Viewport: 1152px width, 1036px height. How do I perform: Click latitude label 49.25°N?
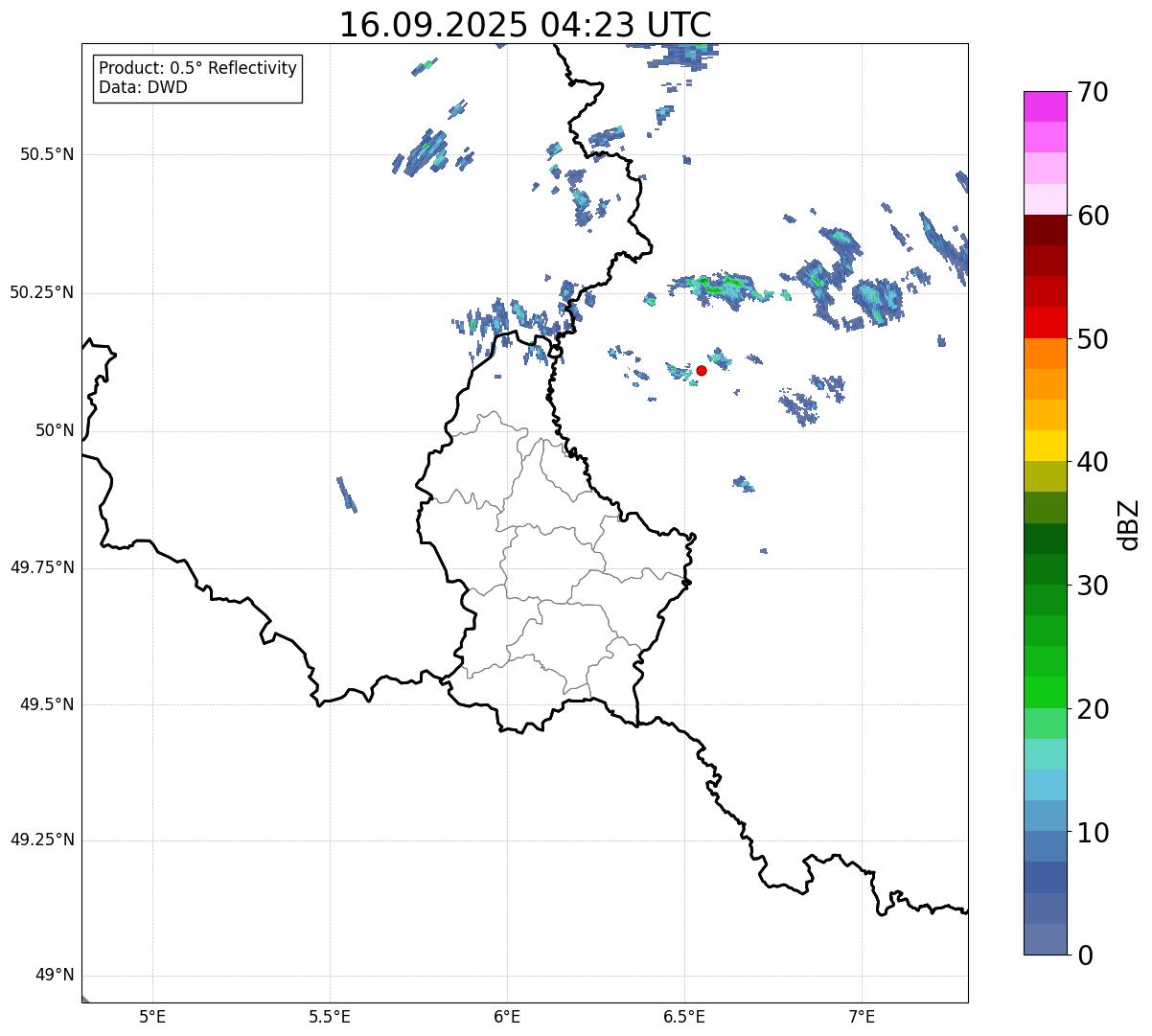pos(41,840)
